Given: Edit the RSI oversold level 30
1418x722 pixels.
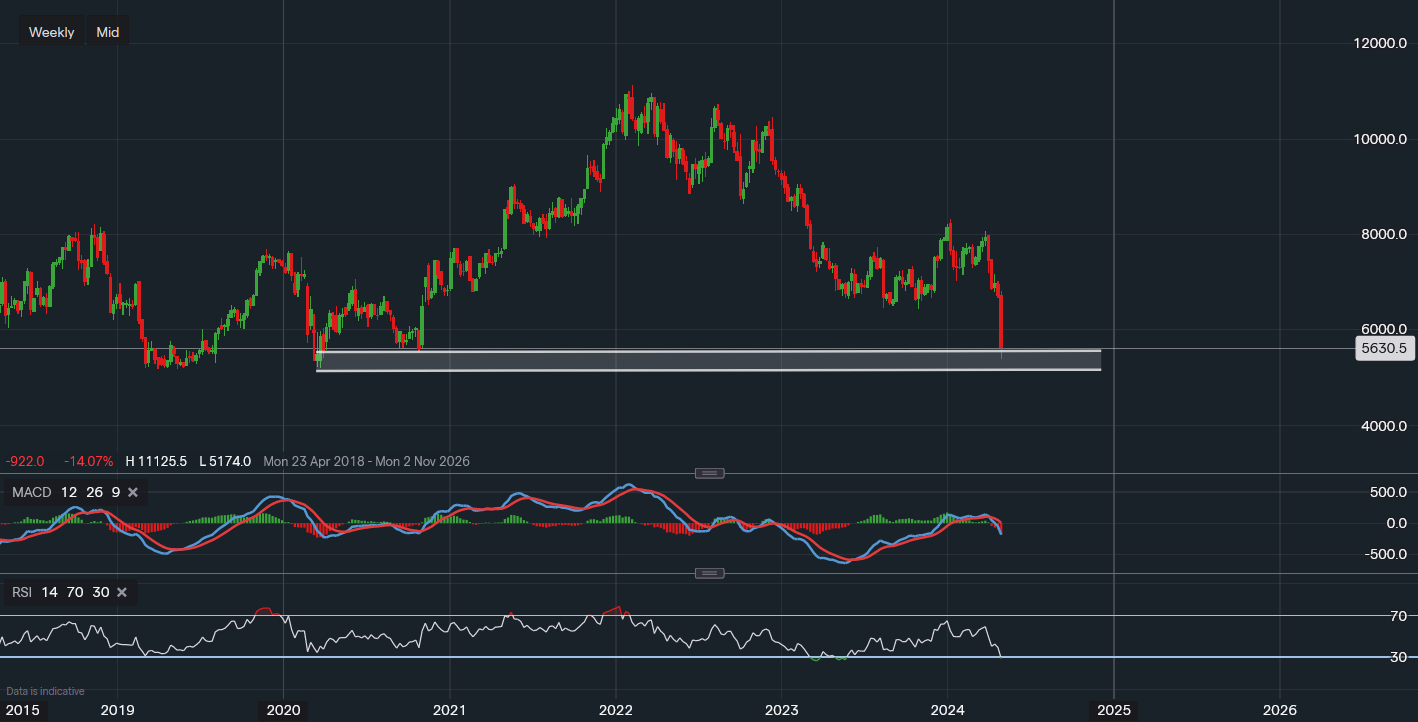Looking at the screenshot, I should click(x=100, y=592).
